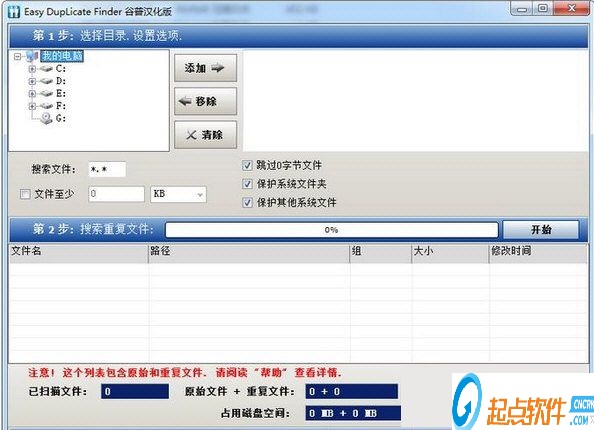The height and width of the screenshot is (430, 594).
Task: Click the C: drive label
Action: tap(61, 69)
